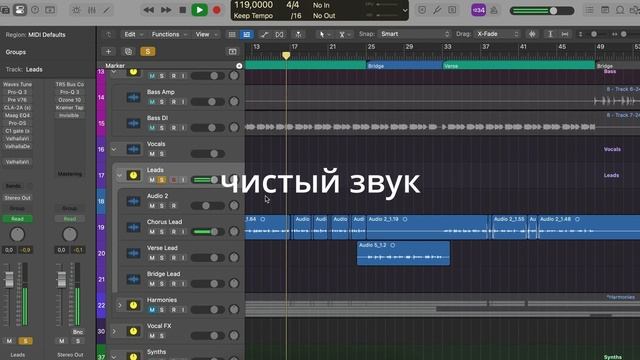Click the tempo value 119,0000
The height and width of the screenshot is (360, 640).
pyautogui.click(x=253, y=5)
